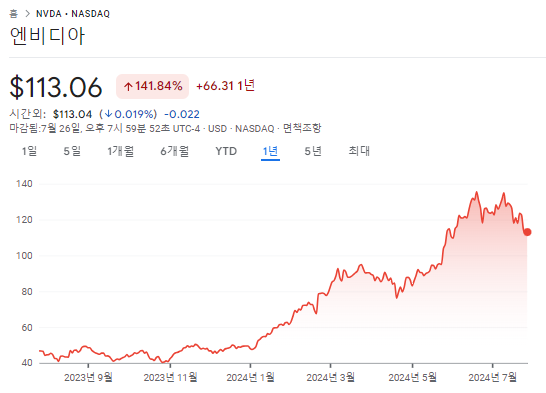Click the 100 y-axis label
The width and height of the screenshot is (546, 393).
click(x=24, y=256)
